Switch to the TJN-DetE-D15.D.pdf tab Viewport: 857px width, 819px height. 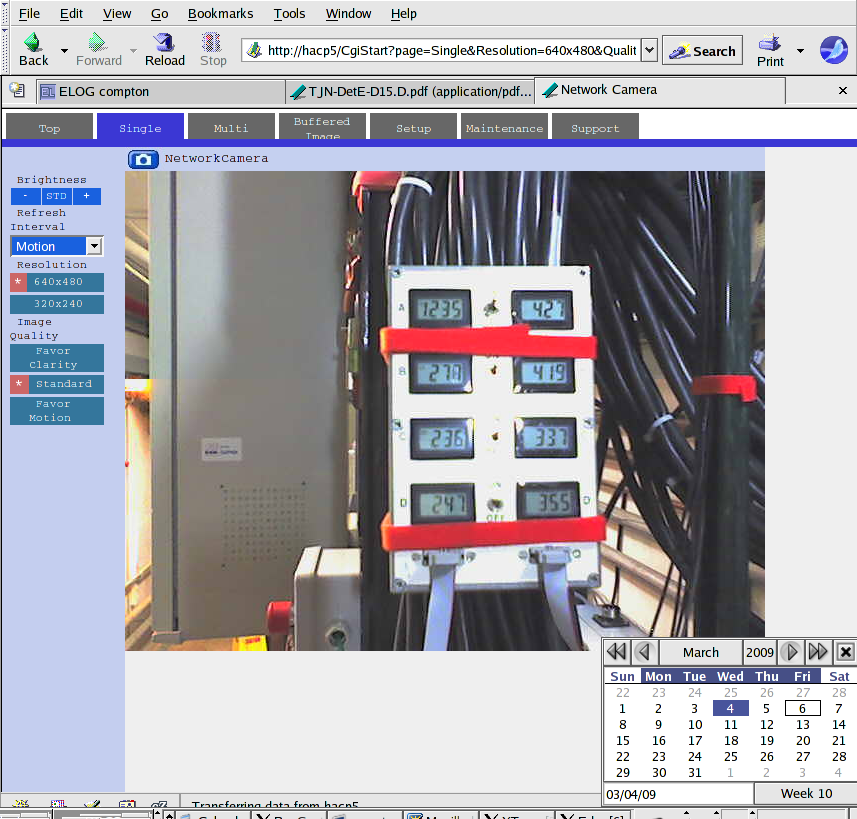pyautogui.click(x=410, y=91)
